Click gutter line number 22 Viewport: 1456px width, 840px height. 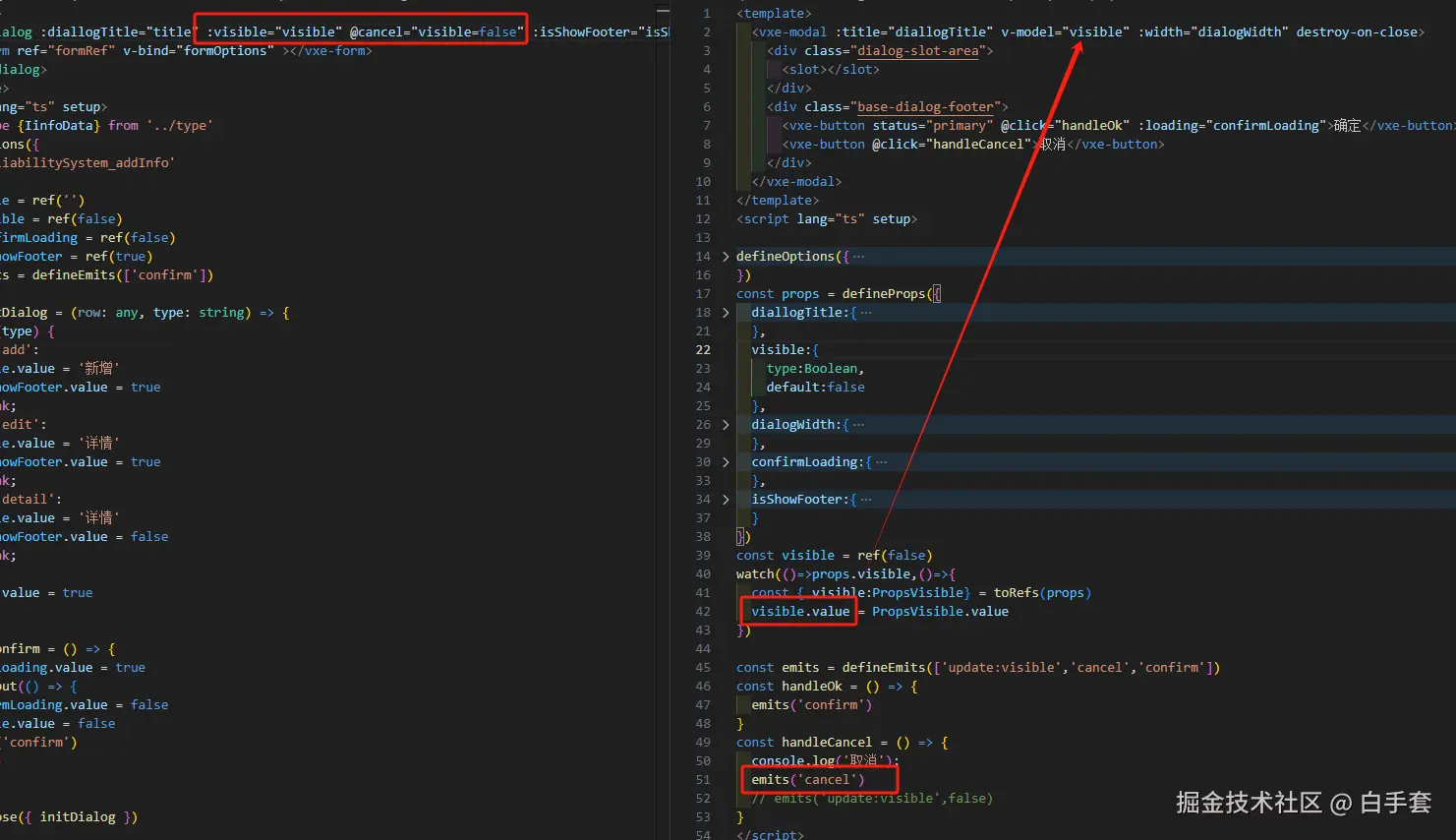(x=703, y=350)
